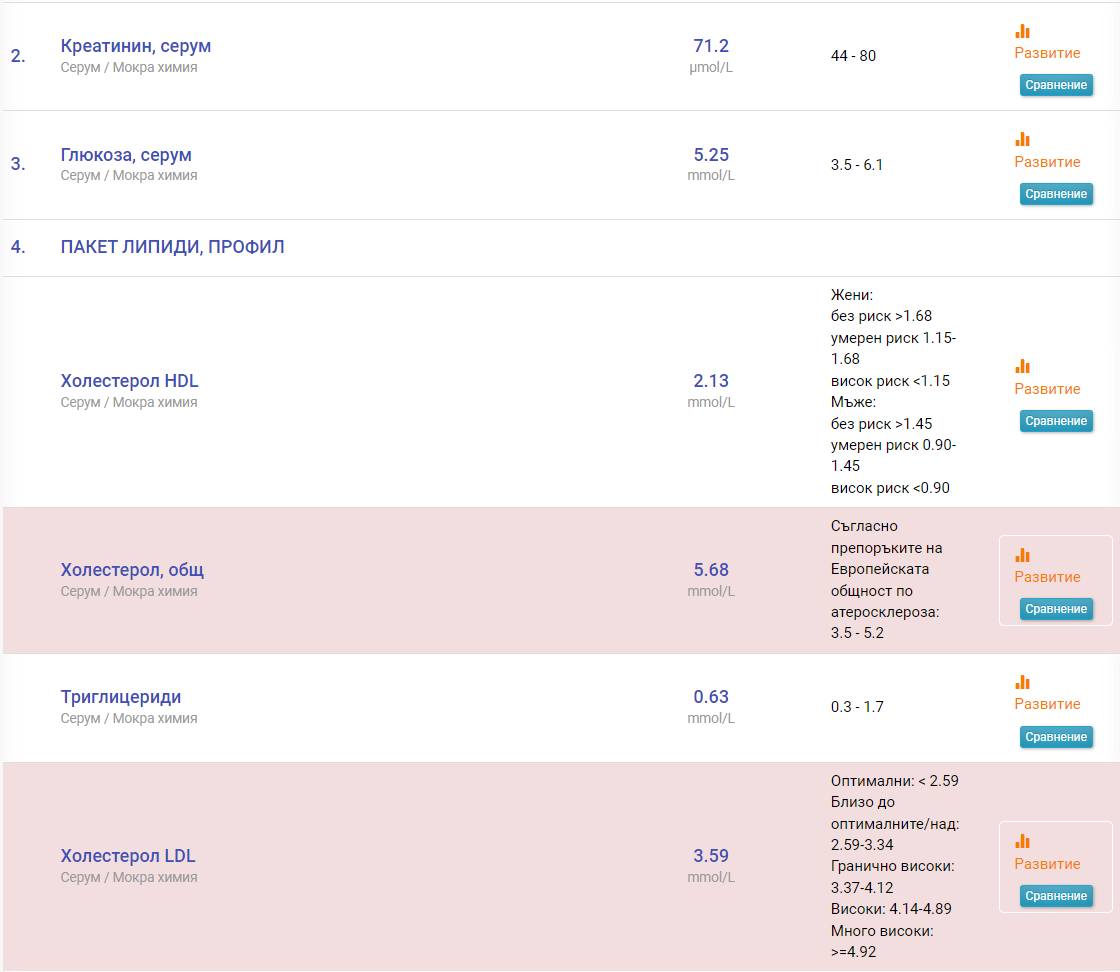Open Развитие for Холестерол, общ
Image resolution: width=1120 pixels, height=972 pixels.
point(1047,577)
